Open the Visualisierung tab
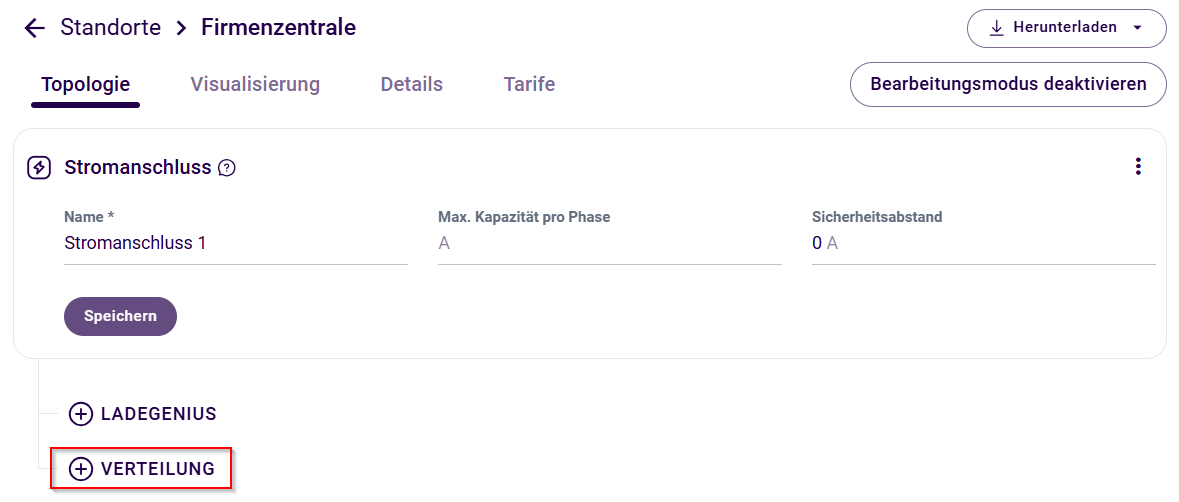The image size is (1179, 502). point(255,84)
